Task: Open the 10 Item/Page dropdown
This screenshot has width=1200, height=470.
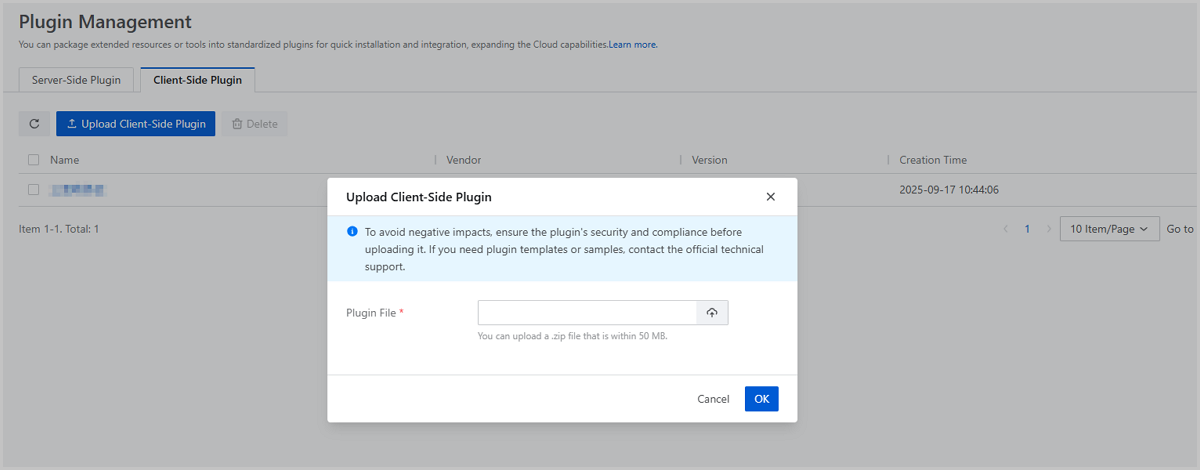Action: point(1109,229)
